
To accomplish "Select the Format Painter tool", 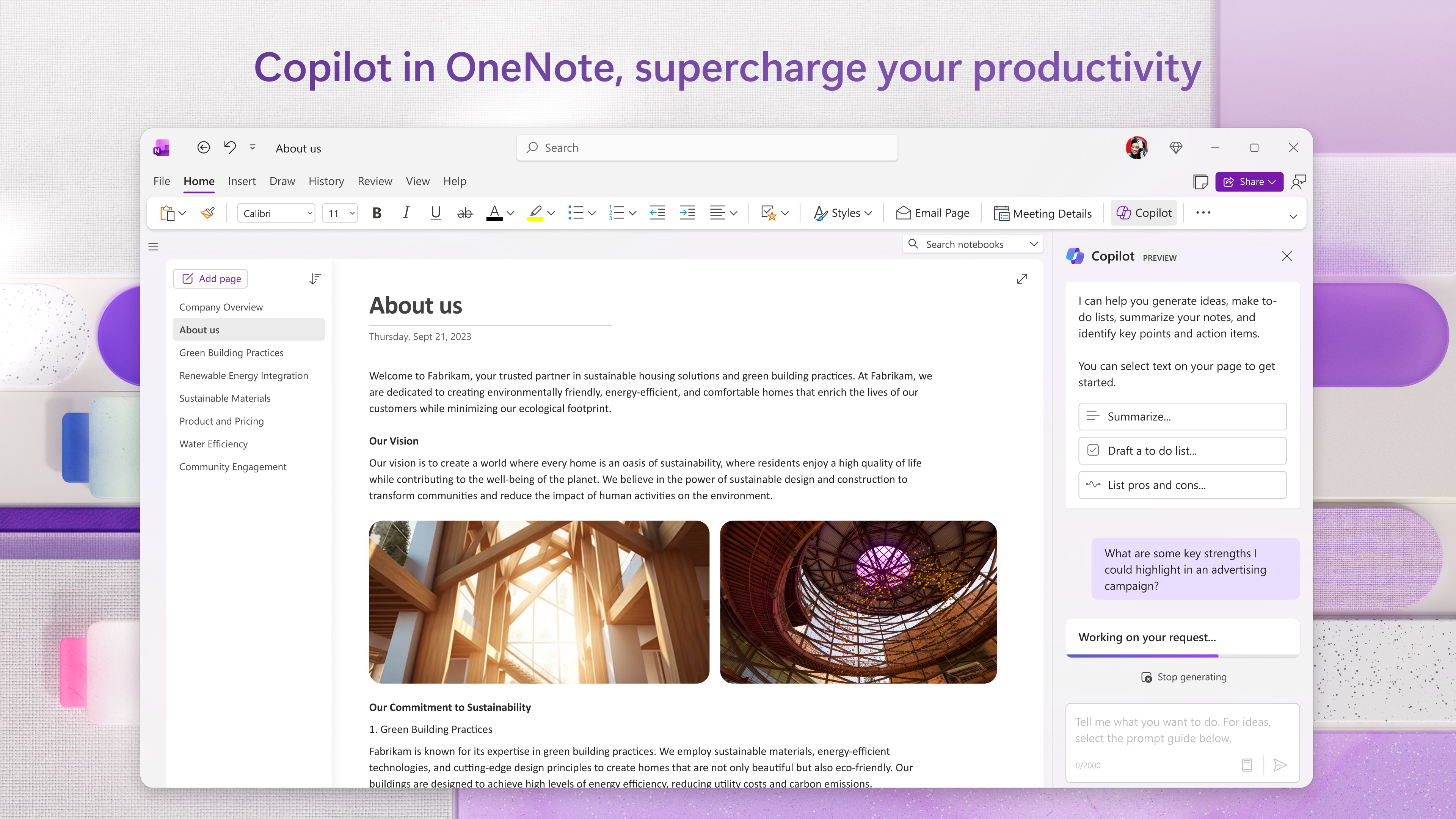I will coord(207,213).
